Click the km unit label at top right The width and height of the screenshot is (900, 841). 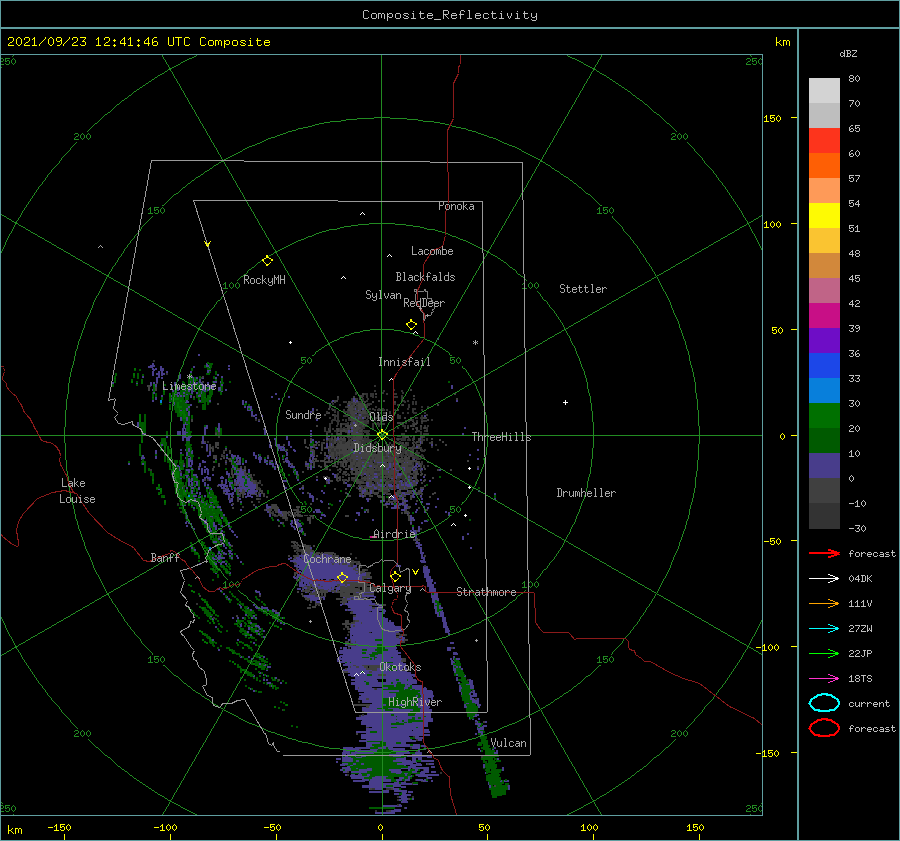pos(782,42)
